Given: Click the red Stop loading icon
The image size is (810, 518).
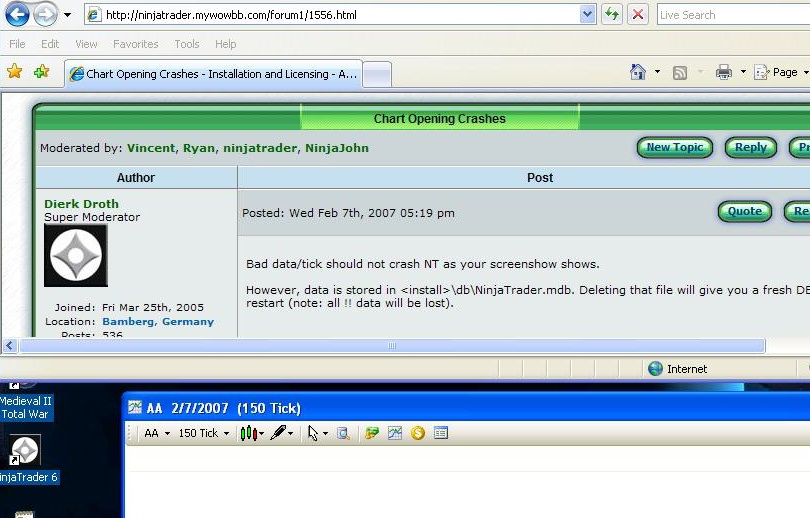Looking at the screenshot, I should click(x=638, y=14).
